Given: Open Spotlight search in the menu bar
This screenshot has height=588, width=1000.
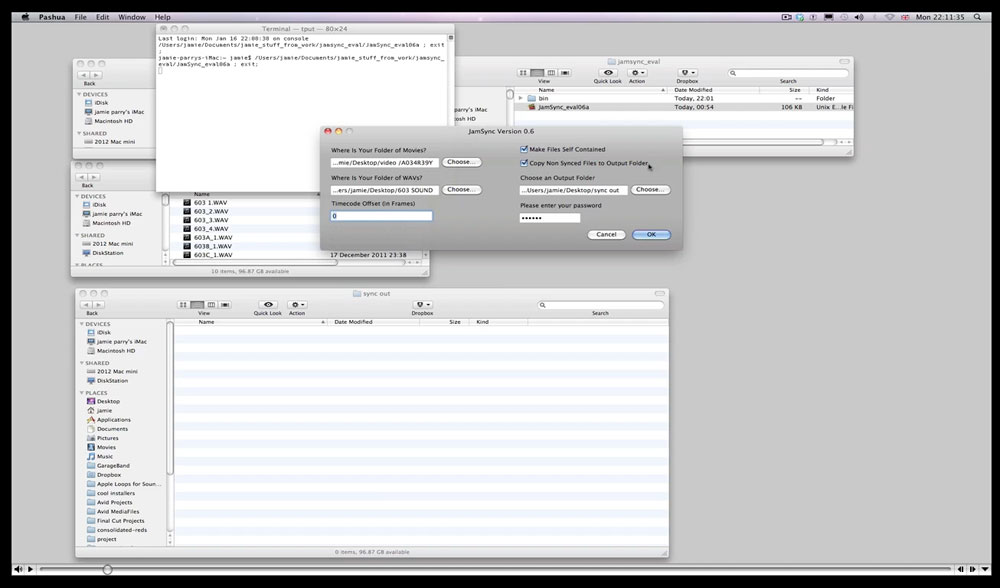Looking at the screenshot, I should click(x=977, y=17).
